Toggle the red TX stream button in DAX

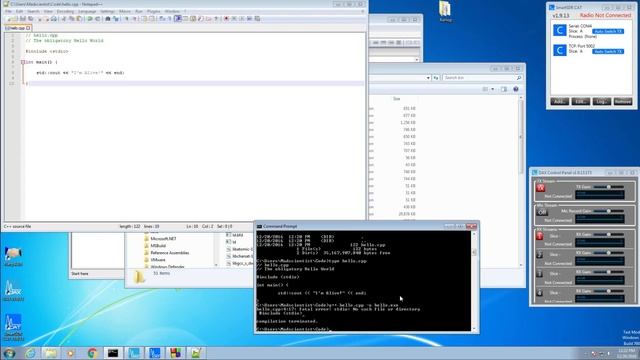click(540, 188)
